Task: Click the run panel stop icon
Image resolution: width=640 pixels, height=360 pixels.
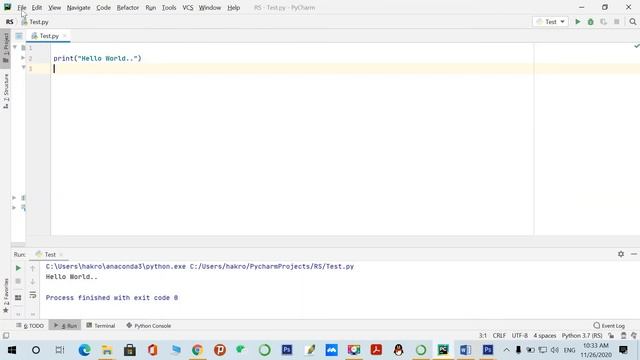Action: (x=18, y=281)
